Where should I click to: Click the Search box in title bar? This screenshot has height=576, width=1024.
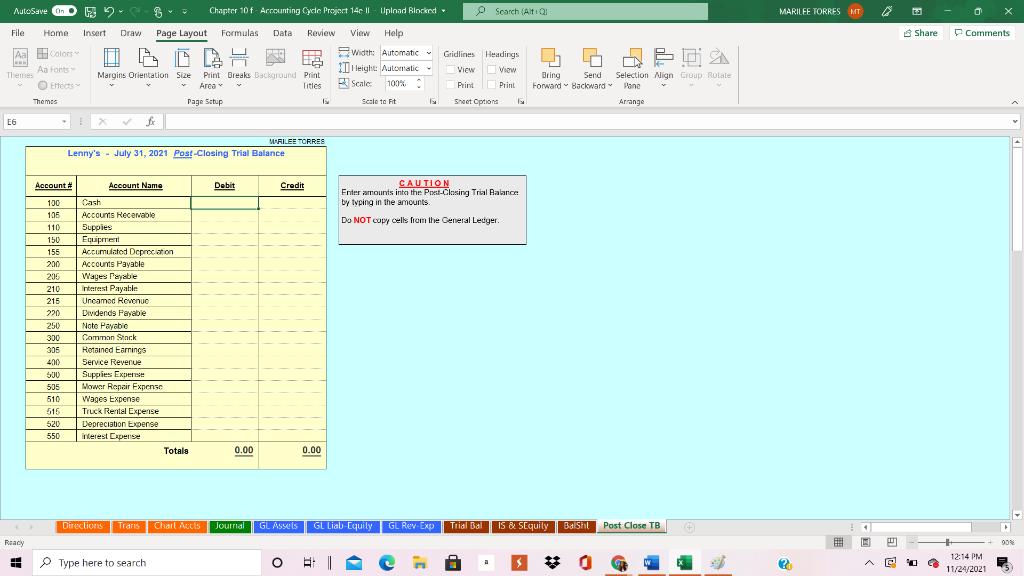(585, 11)
